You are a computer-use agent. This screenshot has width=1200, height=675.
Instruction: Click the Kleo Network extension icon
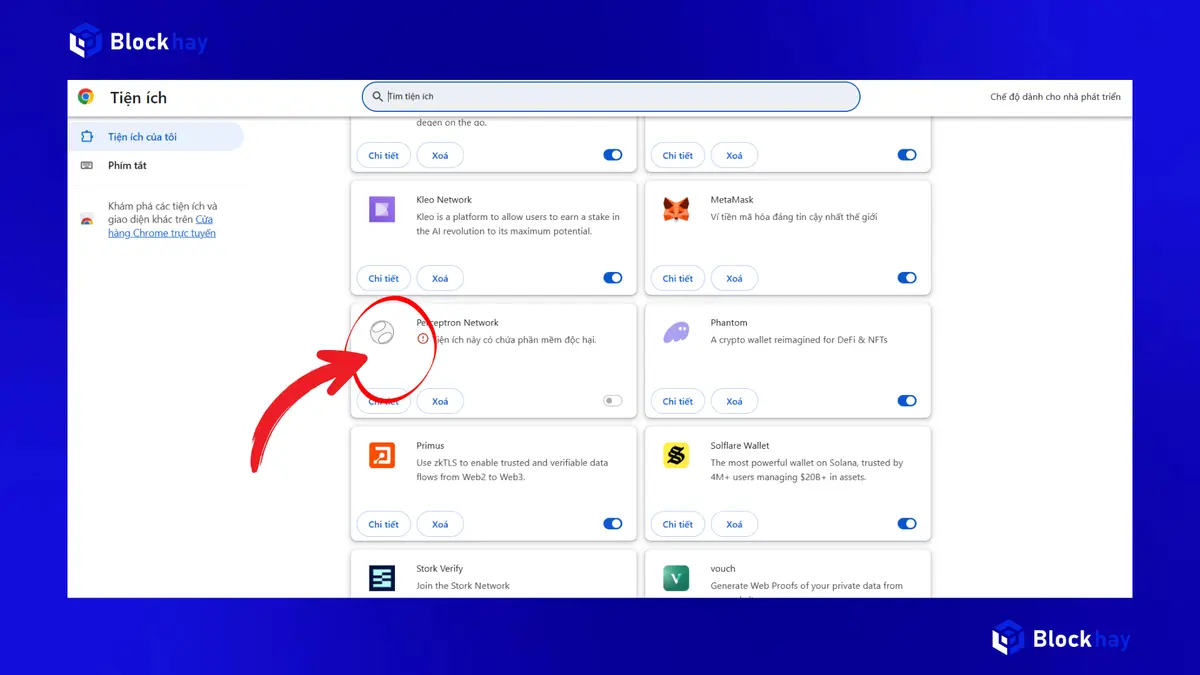point(382,209)
